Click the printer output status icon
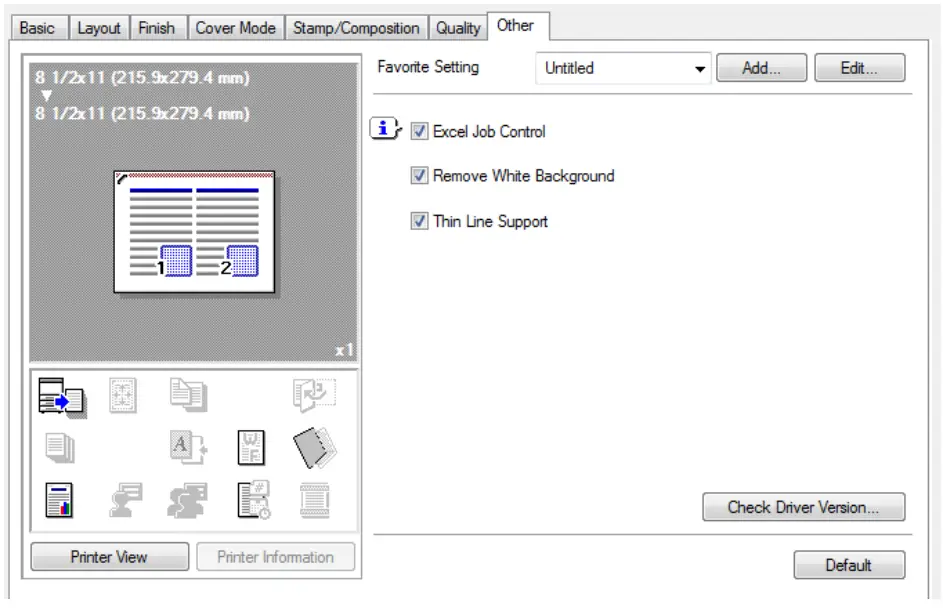Image resolution: width=943 pixels, height=608 pixels. click(62, 398)
